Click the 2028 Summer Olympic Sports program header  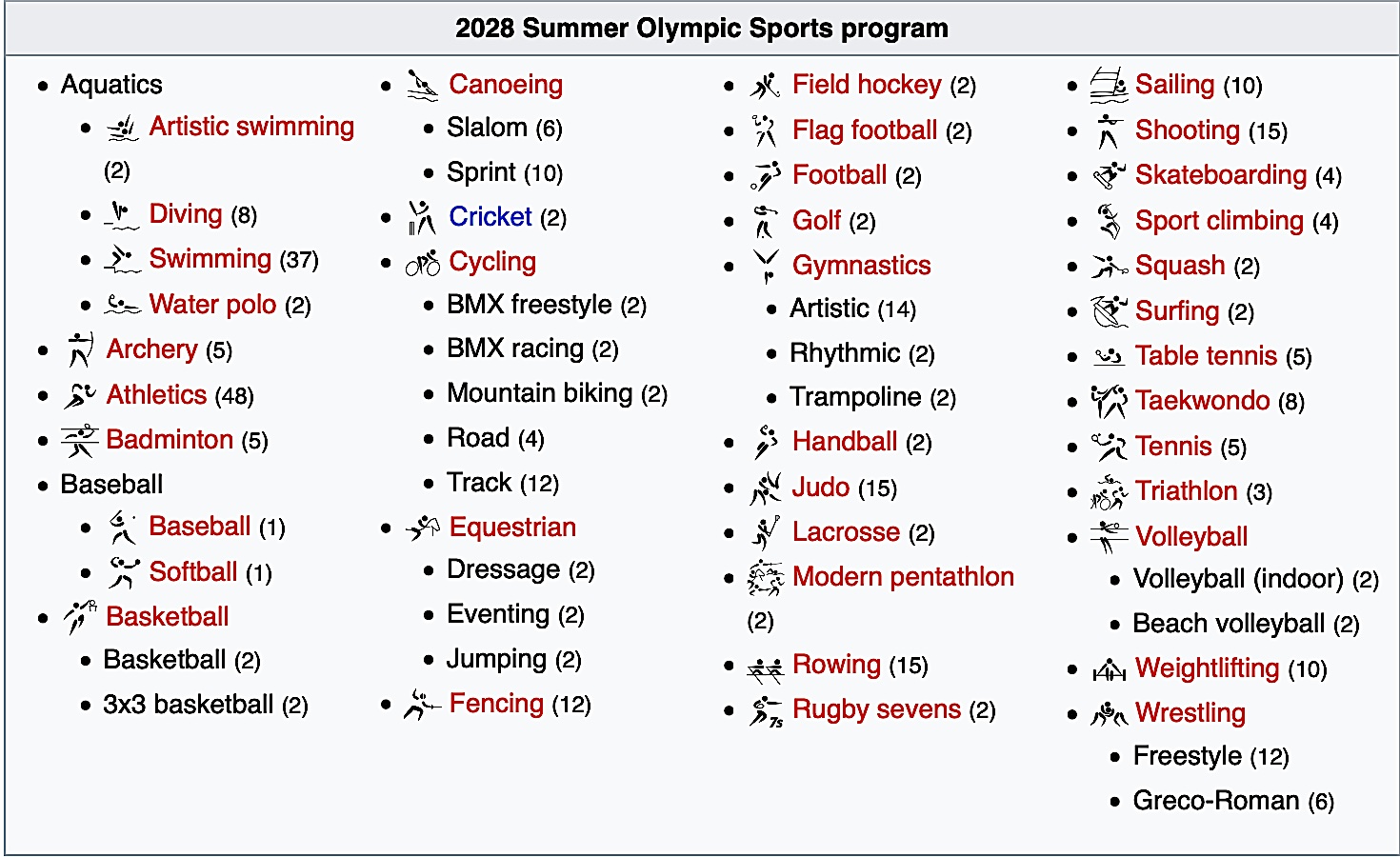tap(701, 29)
